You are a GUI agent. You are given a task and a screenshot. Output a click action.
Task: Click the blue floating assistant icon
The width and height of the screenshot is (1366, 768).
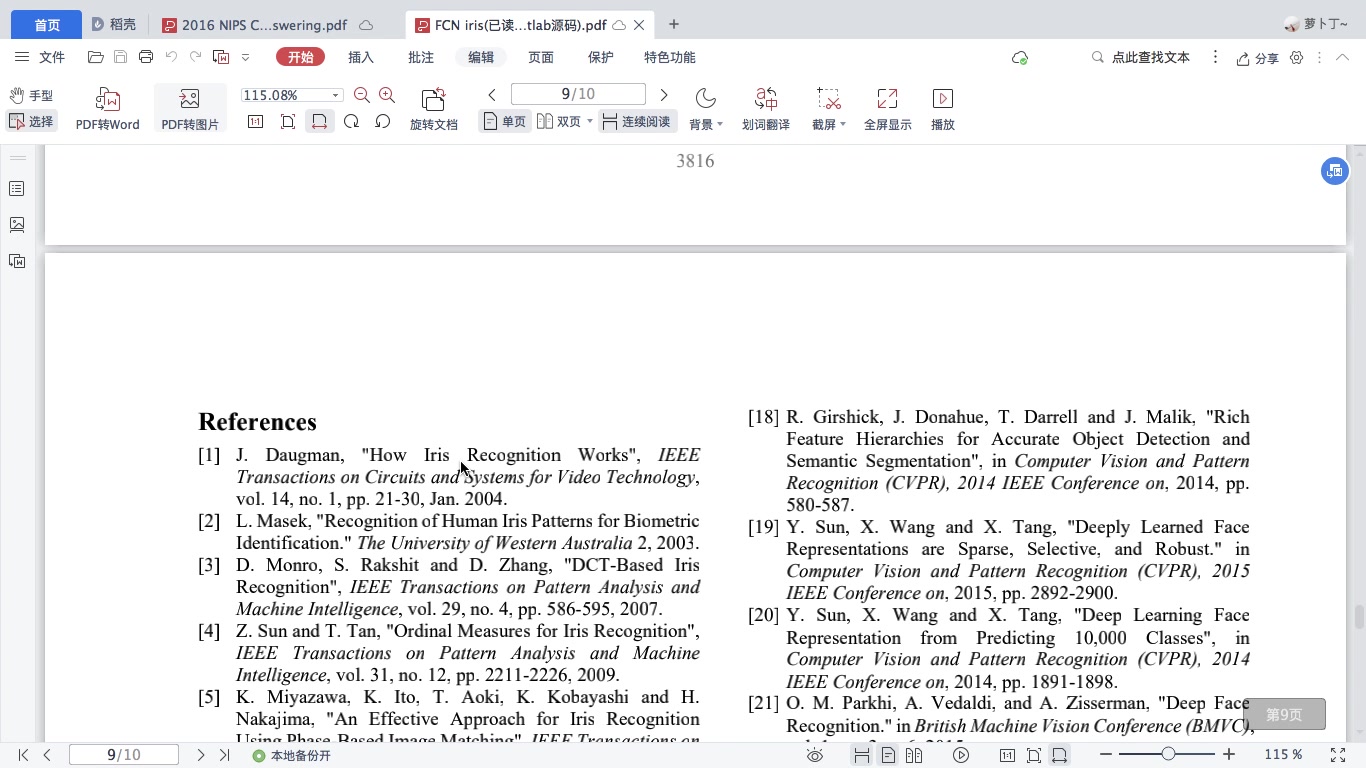(1334, 171)
